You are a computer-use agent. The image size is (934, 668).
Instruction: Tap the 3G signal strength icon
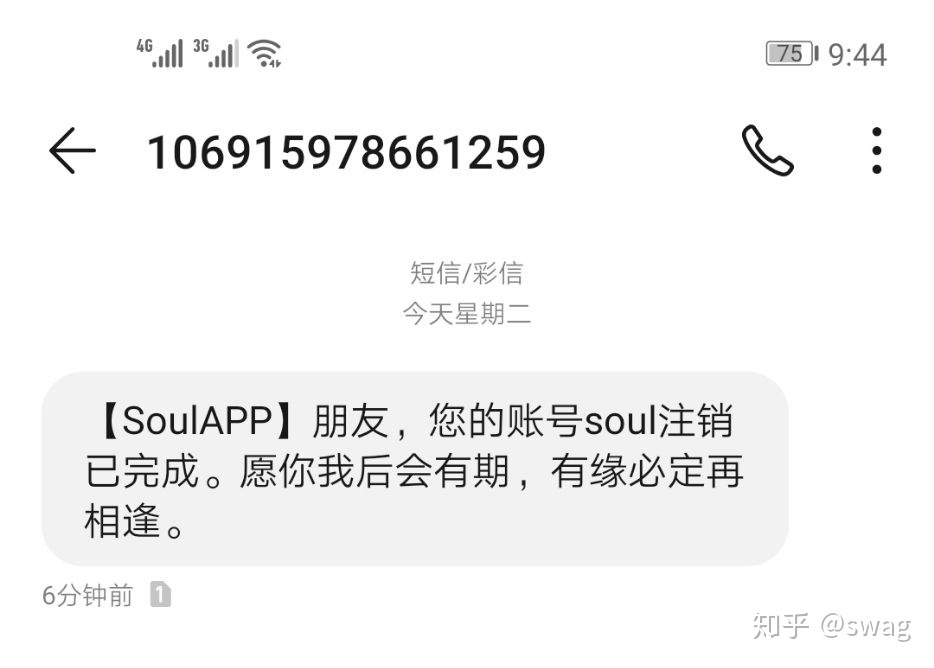(216, 53)
